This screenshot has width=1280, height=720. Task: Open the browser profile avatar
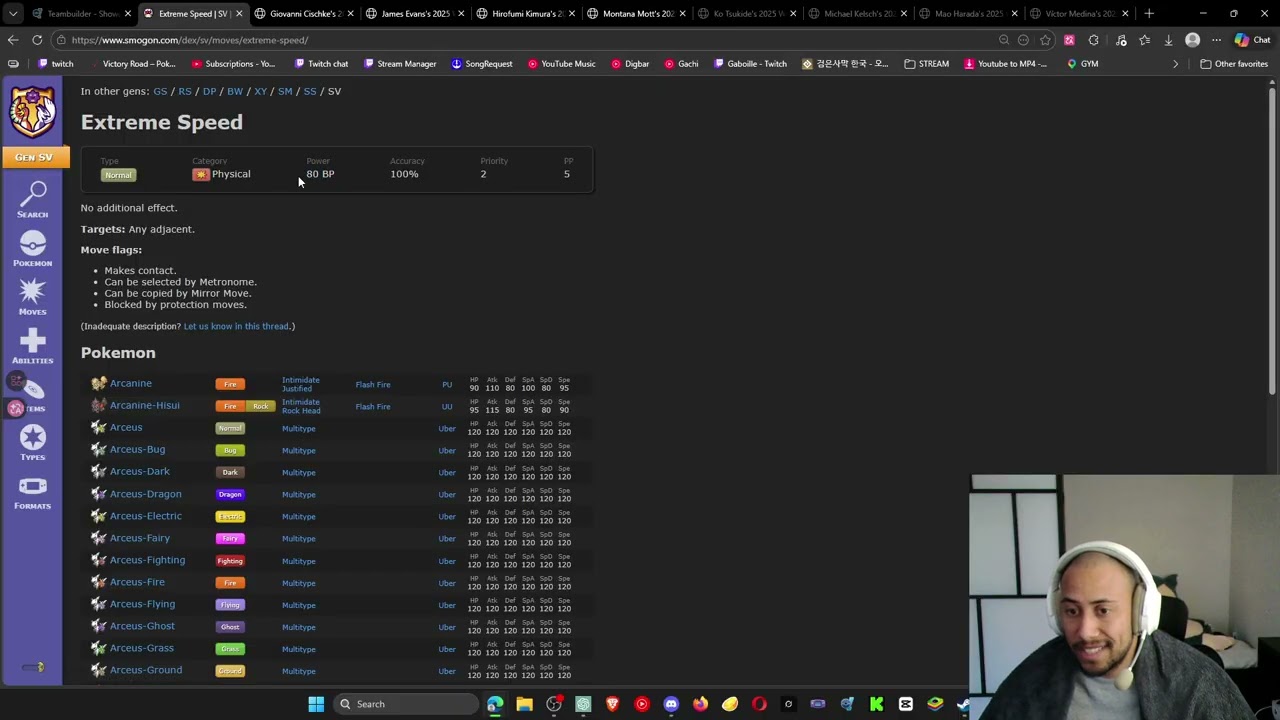point(1192,40)
